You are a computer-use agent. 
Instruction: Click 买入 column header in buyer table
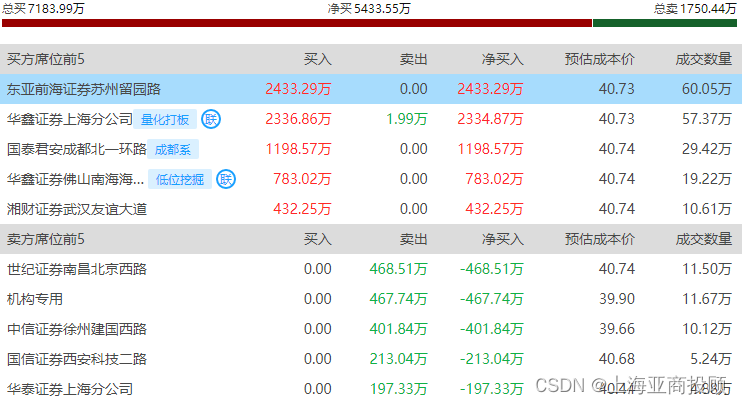pos(318,59)
